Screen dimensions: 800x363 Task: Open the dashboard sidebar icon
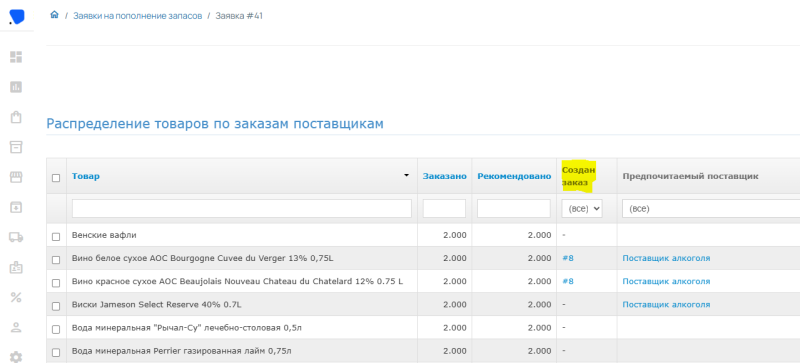[16, 57]
